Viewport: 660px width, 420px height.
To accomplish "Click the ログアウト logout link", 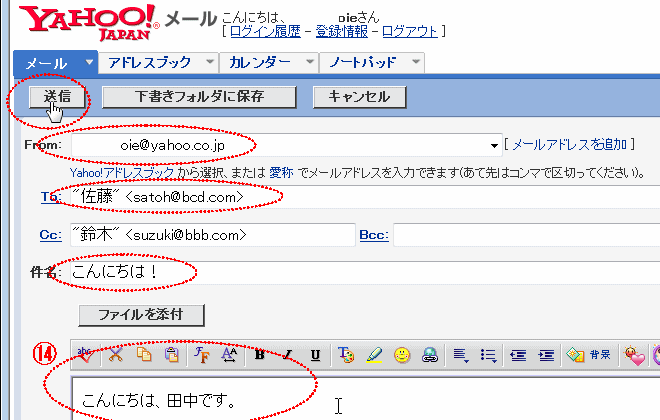I will [x=410, y=31].
